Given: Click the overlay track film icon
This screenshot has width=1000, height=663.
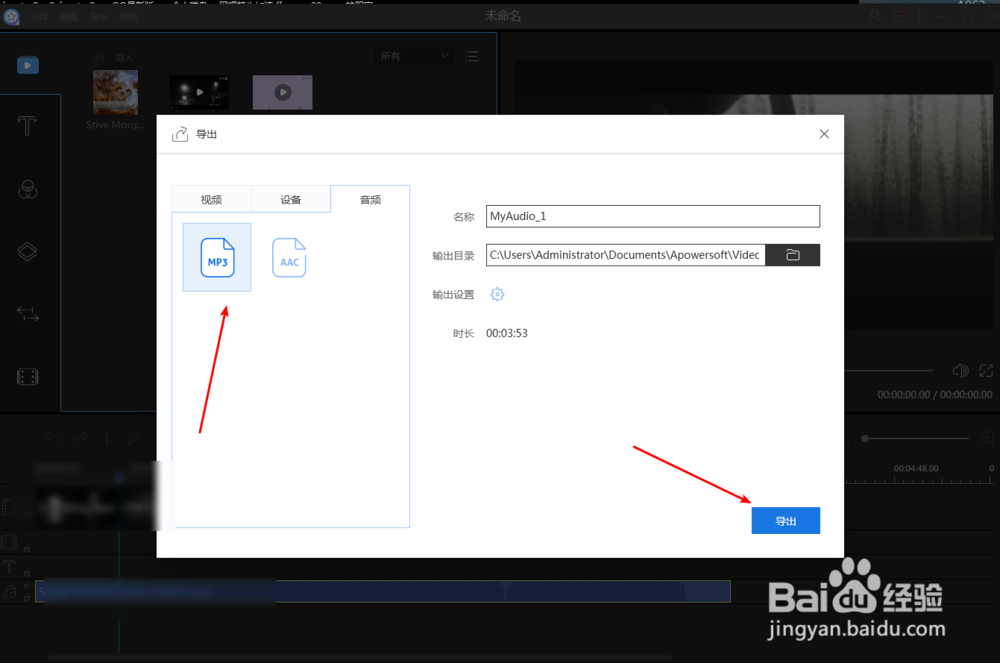Looking at the screenshot, I should coord(10,543).
